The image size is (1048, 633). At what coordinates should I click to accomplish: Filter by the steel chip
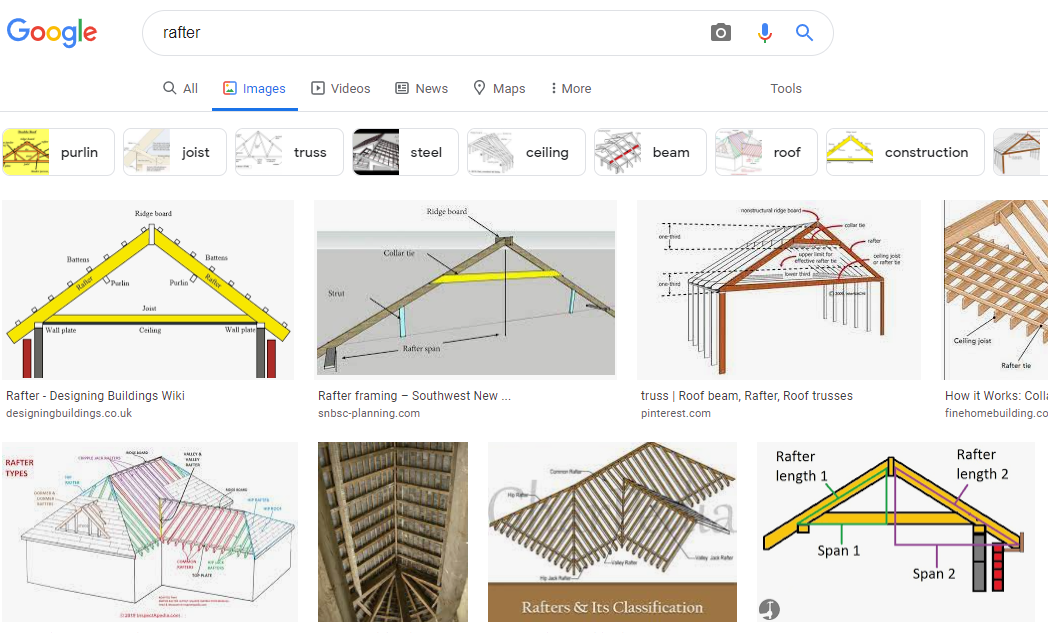tap(406, 152)
